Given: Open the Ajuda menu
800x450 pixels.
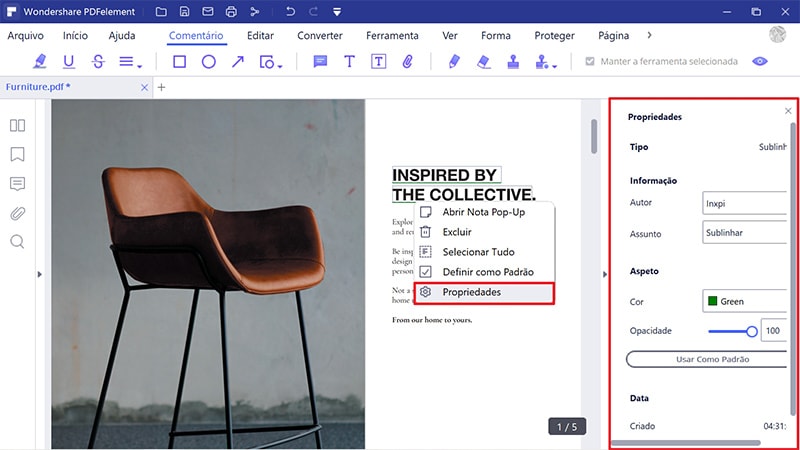Looking at the screenshot, I should pos(122,36).
